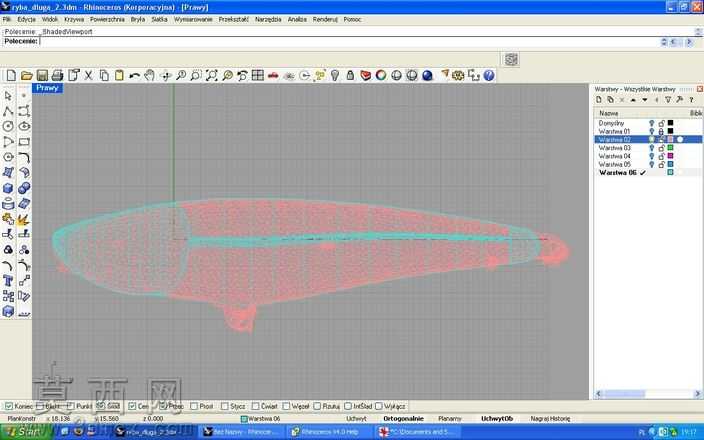The image size is (704, 440).
Task: Switch to Rhinoceros V4.0 Help taskbar window
Action: (329, 432)
